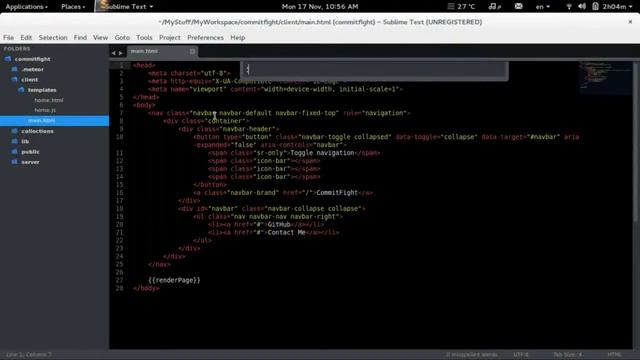Open the View menu
Image resolution: width=640 pixels, height=360 pixels.
click(100, 38)
